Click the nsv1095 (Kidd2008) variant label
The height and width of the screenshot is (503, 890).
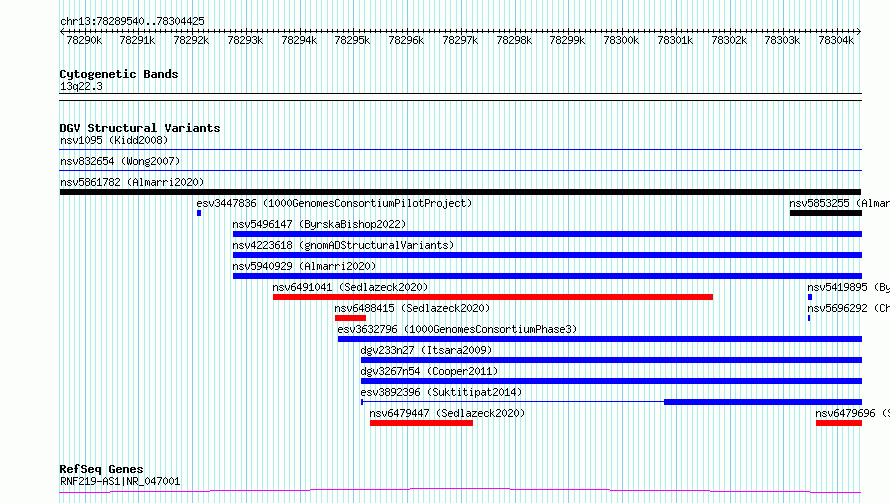114,140
